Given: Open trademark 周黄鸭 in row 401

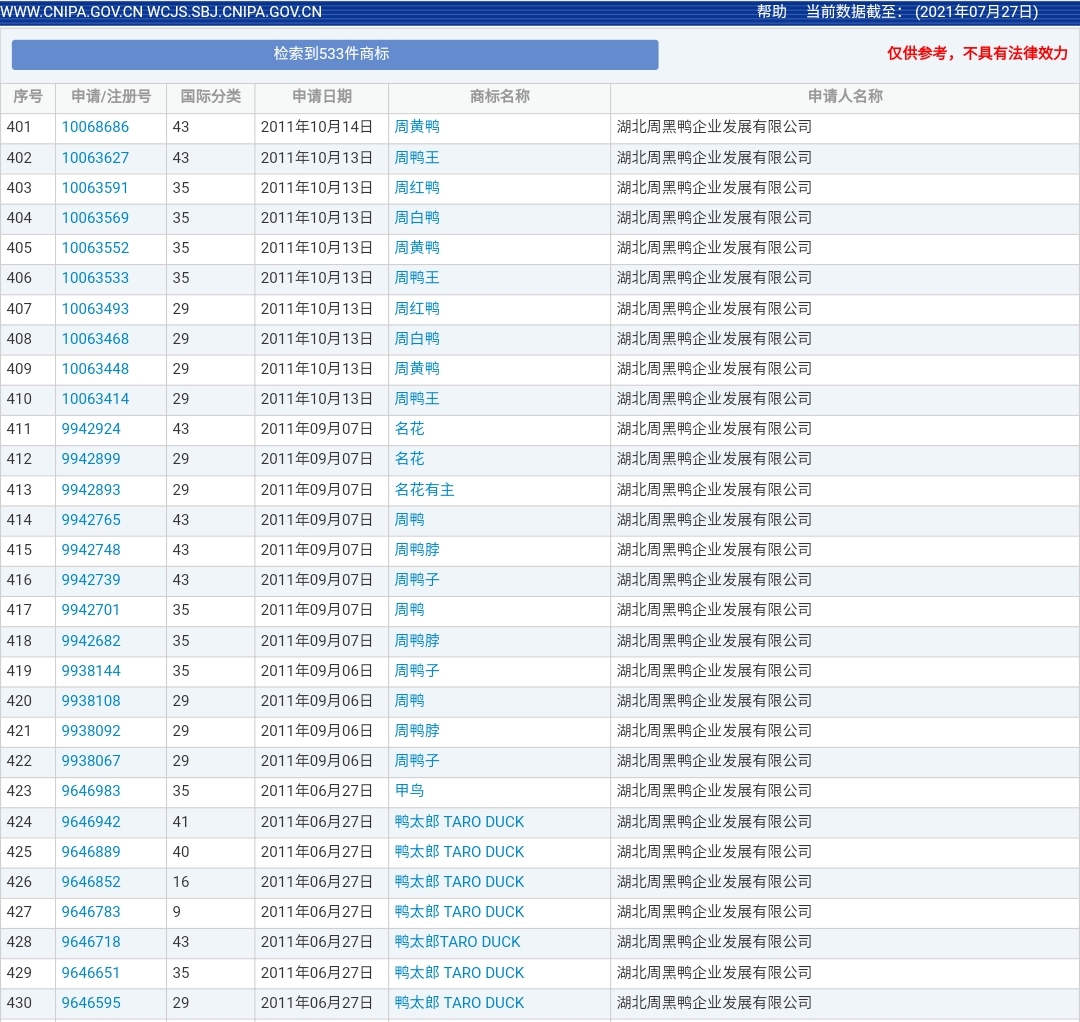Looking at the screenshot, I should [x=417, y=127].
